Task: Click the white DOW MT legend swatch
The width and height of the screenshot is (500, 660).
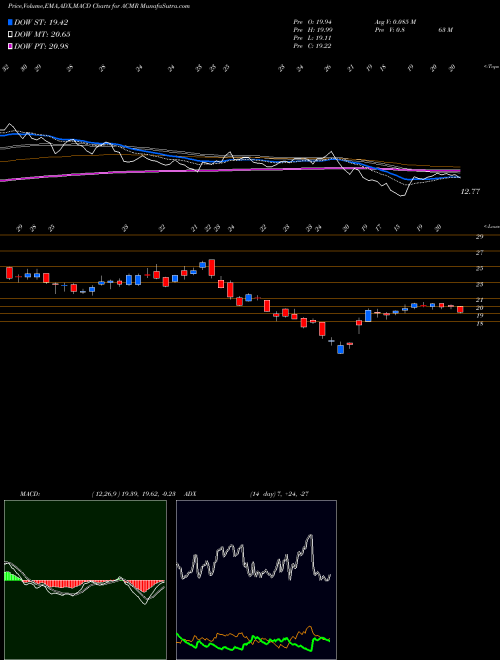Action: click(x=10, y=35)
